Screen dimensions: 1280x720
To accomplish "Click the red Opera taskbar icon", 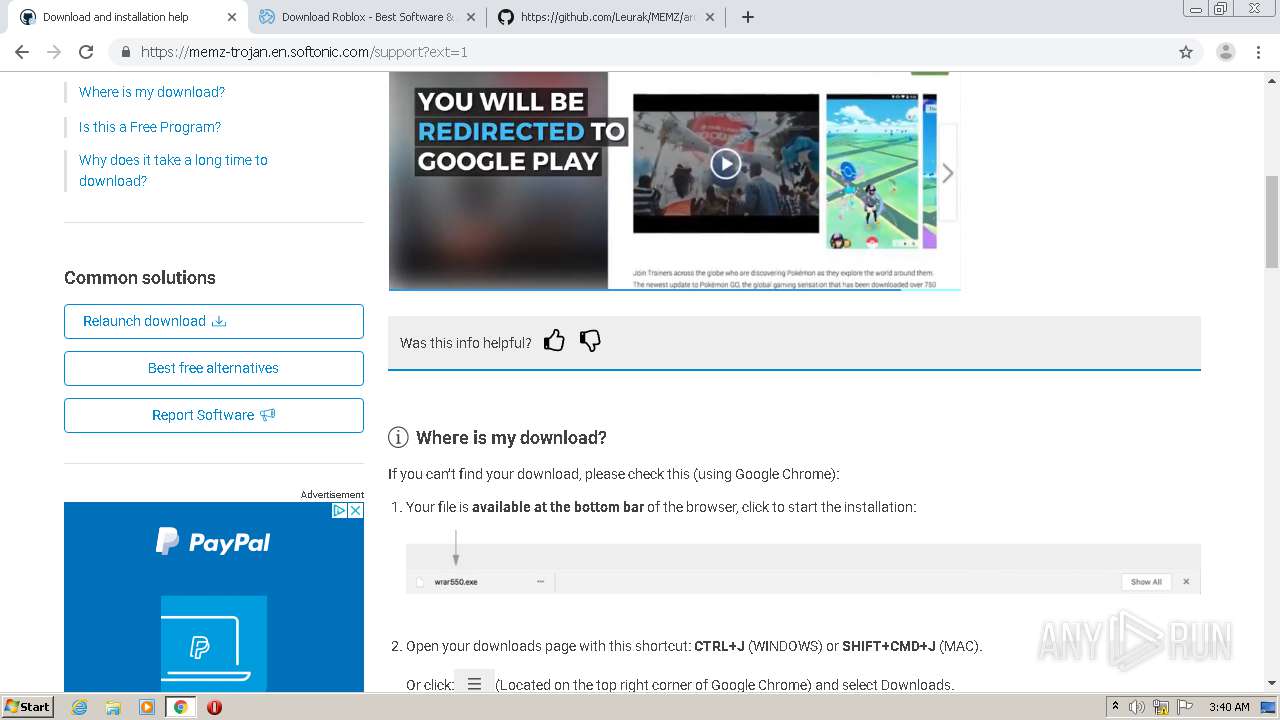I will pyautogui.click(x=214, y=707).
